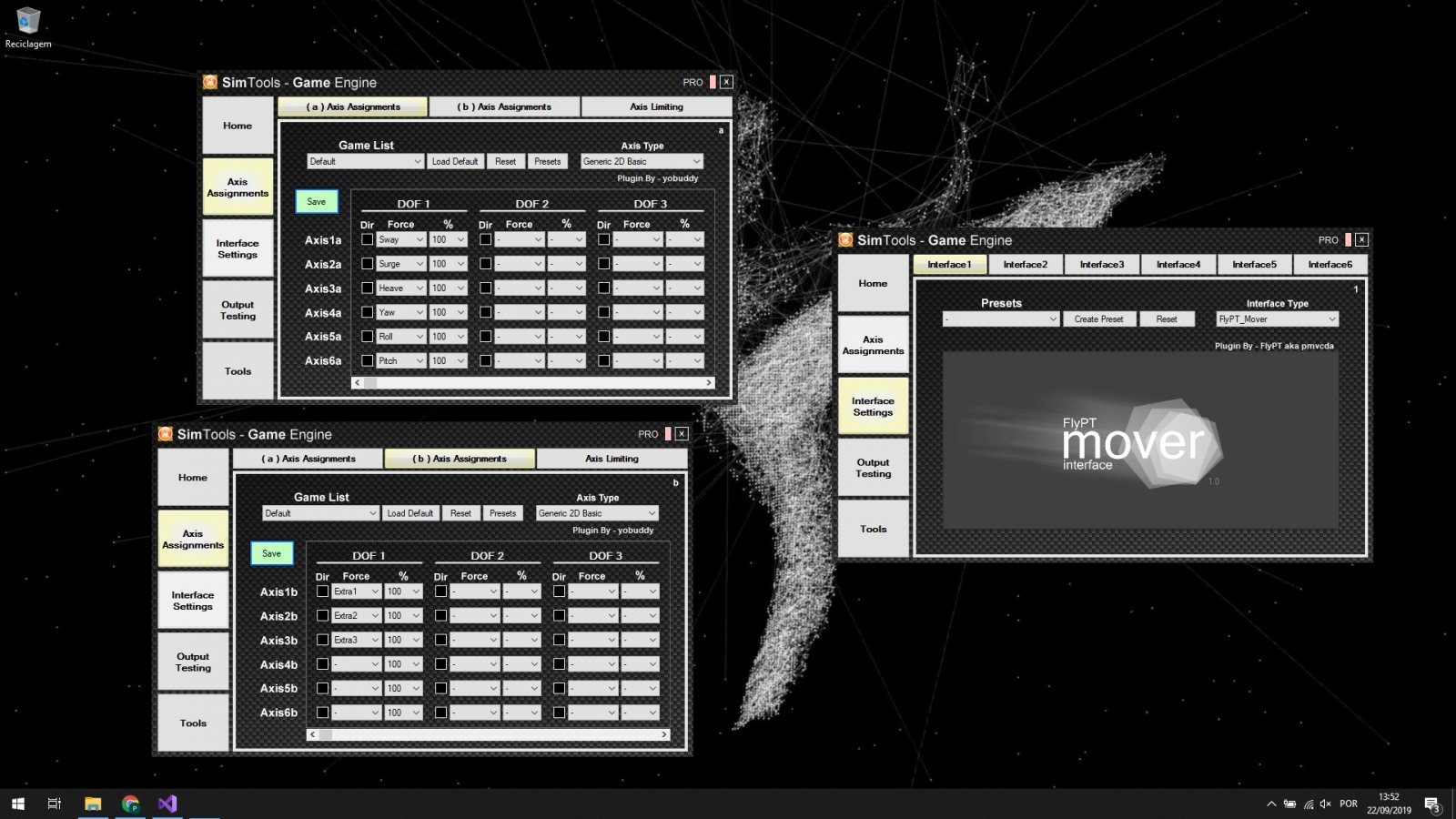Click Create Preset in the Interface window

point(1099,319)
